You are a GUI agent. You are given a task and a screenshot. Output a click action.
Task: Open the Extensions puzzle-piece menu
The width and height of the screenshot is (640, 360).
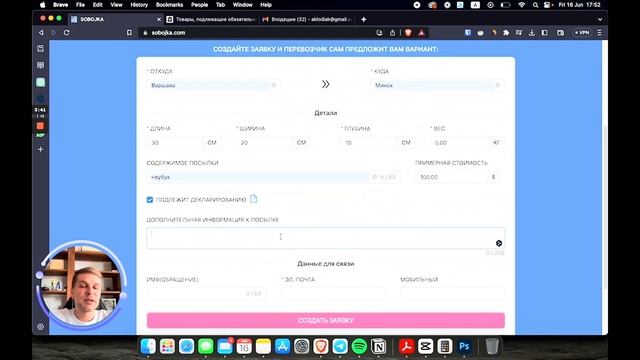tap(506, 33)
